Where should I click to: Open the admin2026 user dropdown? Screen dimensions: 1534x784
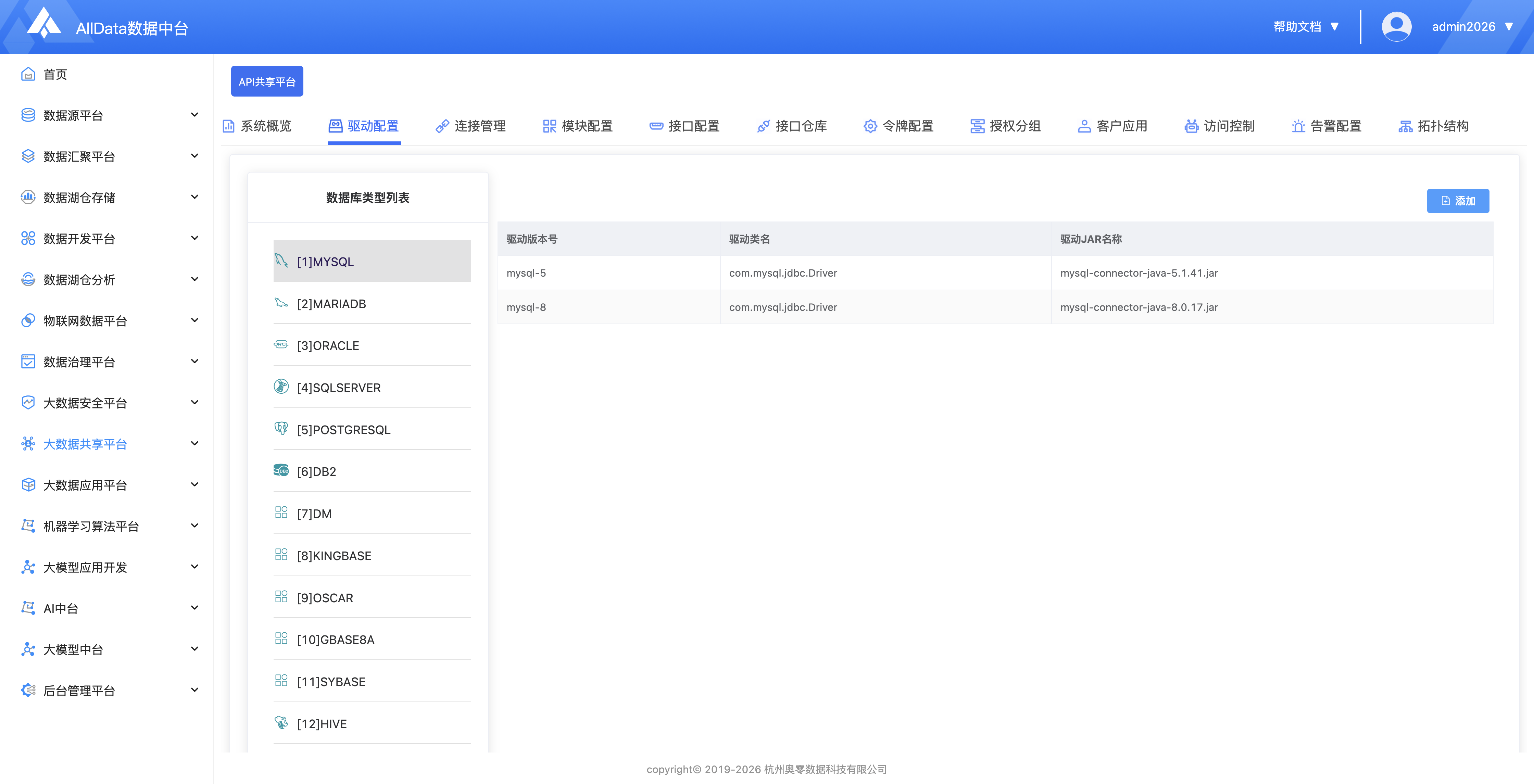pyautogui.click(x=1473, y=27)
